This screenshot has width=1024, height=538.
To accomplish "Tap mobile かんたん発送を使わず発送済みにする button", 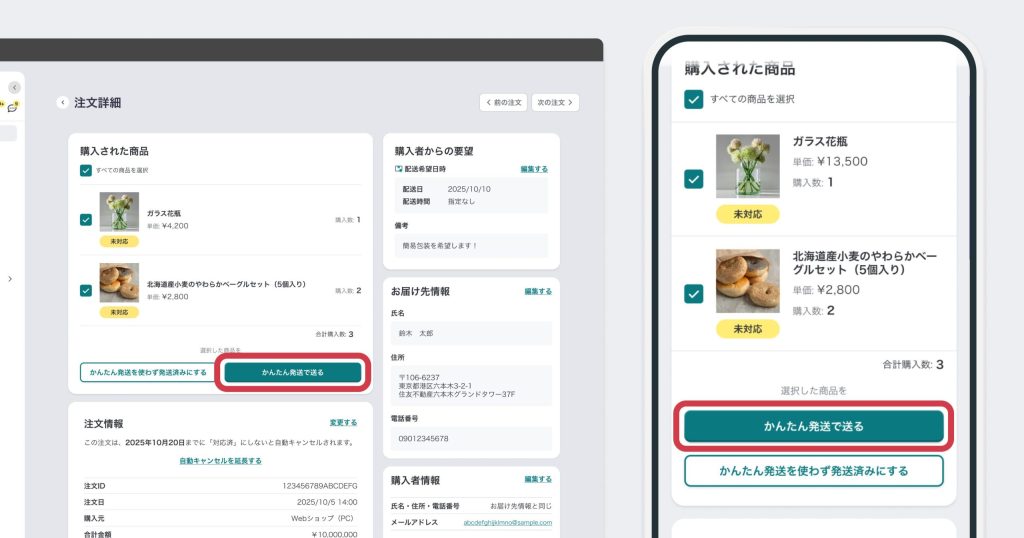I will 813,470.
